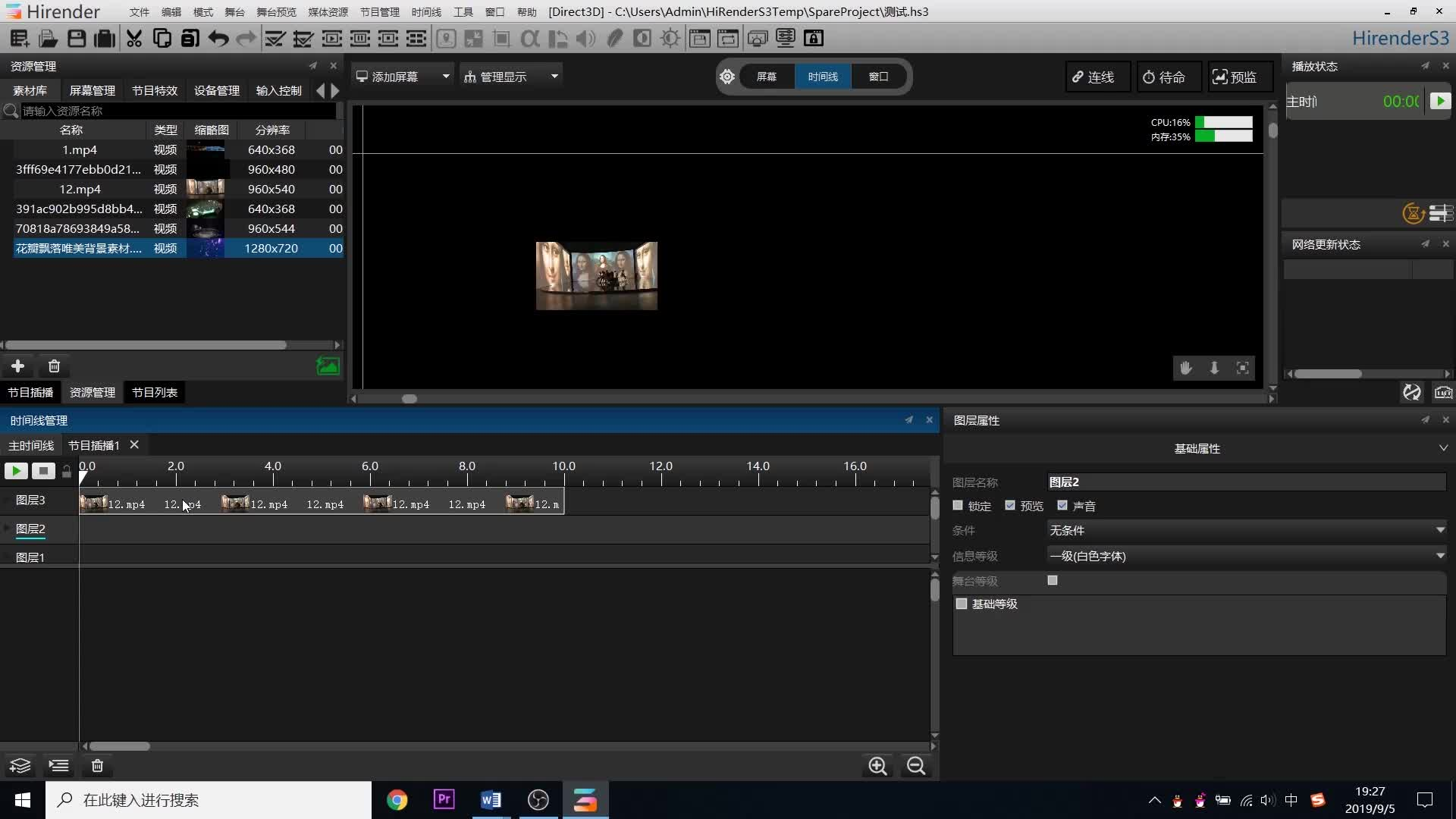Delete selected resource with trash icon
This screenshot has width=1456, height=819.
[x=54, y=366]
